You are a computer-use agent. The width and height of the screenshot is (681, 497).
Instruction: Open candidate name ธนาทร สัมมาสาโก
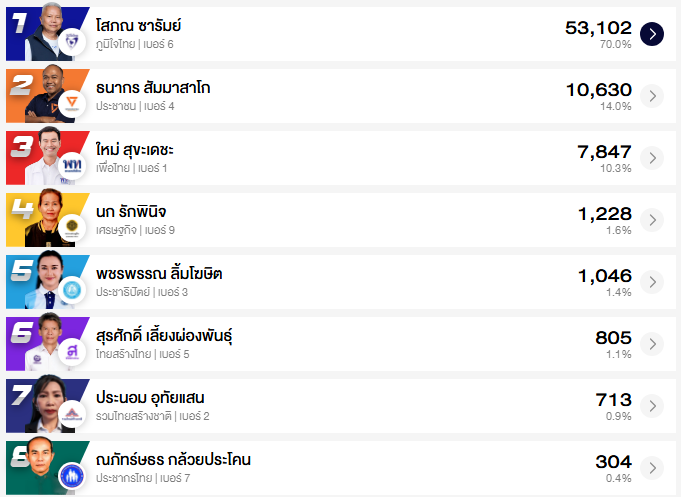pos(153,88)
